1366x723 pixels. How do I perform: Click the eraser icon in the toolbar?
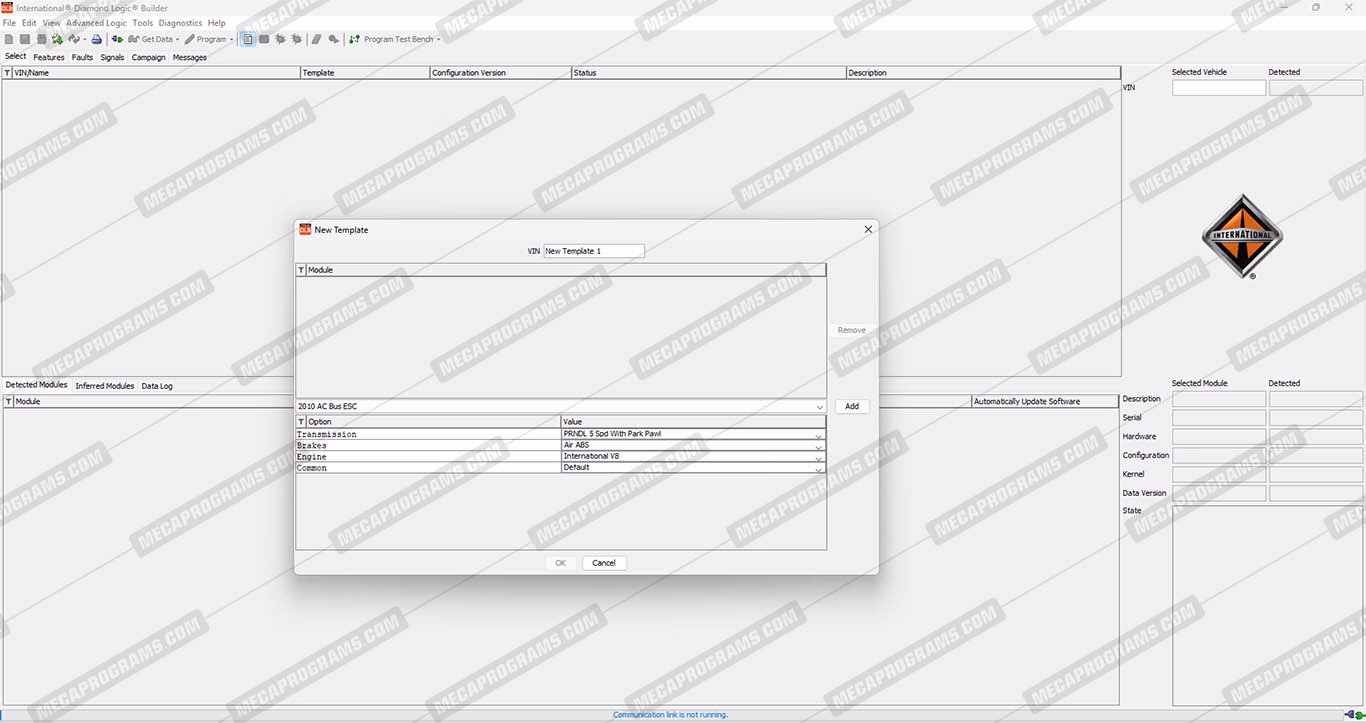click(317, 39)
